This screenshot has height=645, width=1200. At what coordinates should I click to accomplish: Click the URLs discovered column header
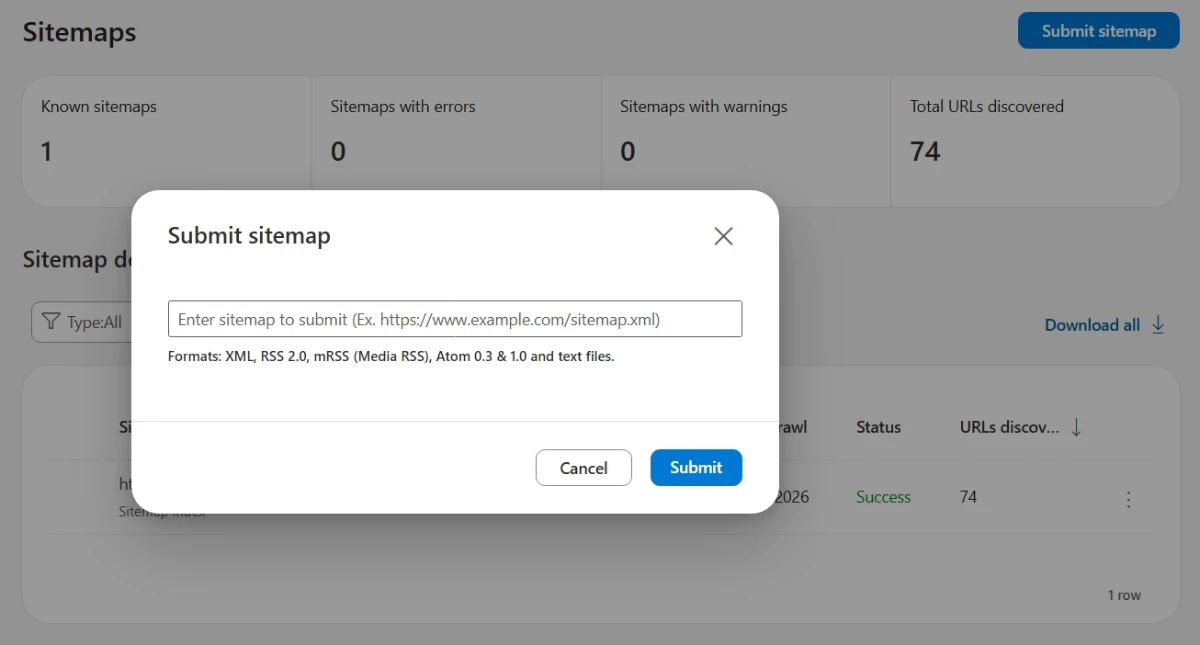(1009, 427)
